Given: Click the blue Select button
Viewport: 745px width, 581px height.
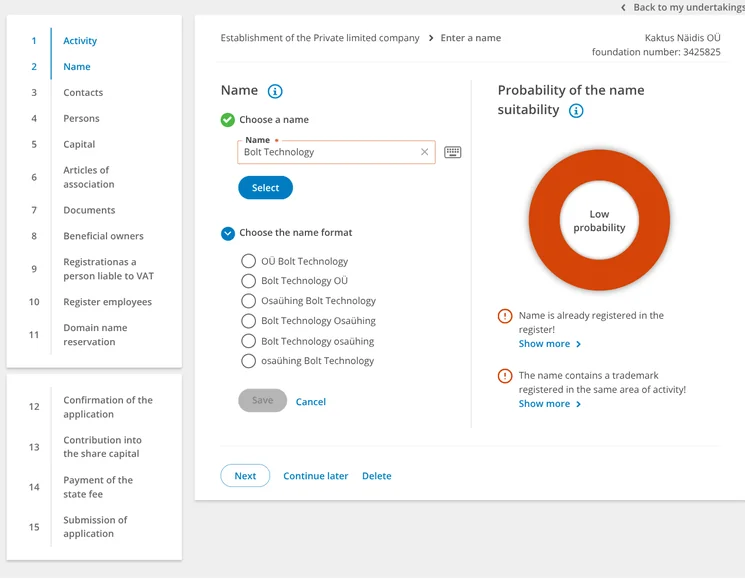Looking at the screenshot, I should pos(265,188).
